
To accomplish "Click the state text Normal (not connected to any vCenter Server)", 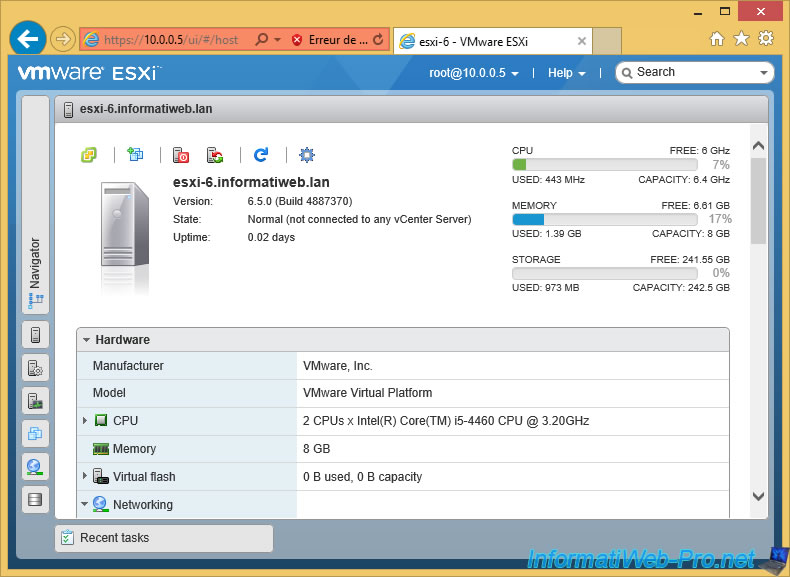I will pos(359,220).
